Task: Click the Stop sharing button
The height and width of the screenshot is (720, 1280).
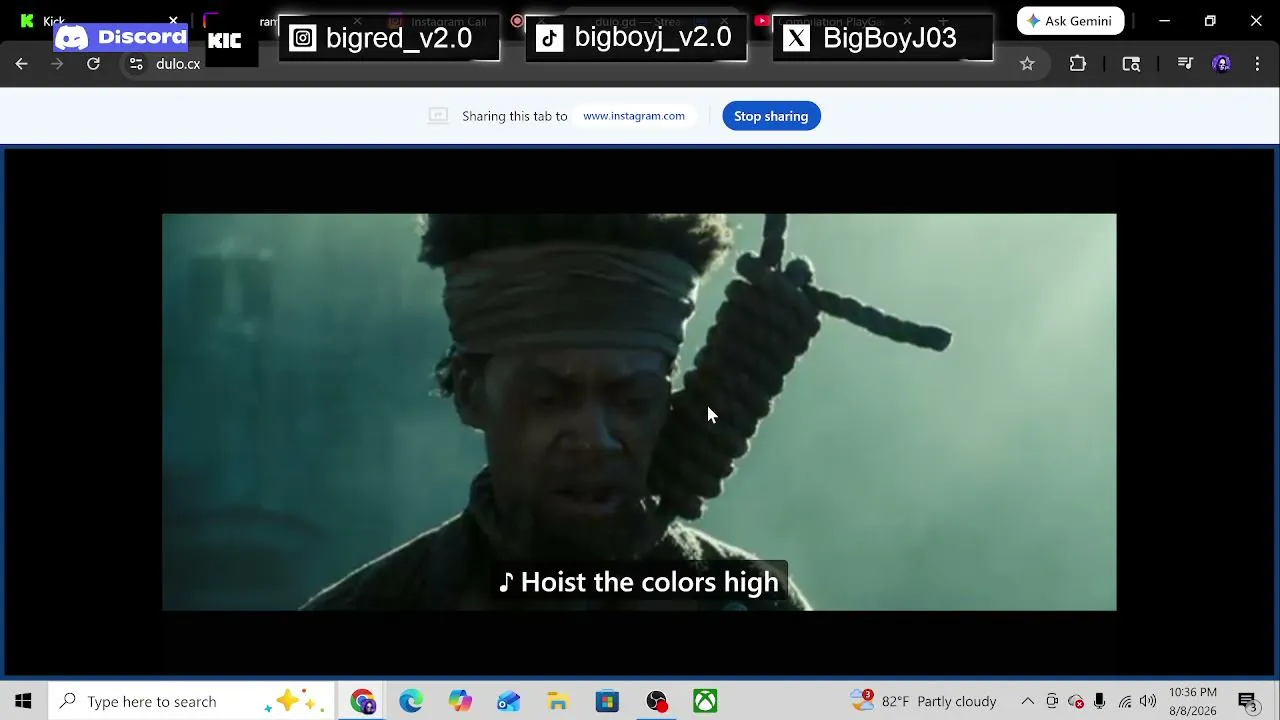Action: 771,116
